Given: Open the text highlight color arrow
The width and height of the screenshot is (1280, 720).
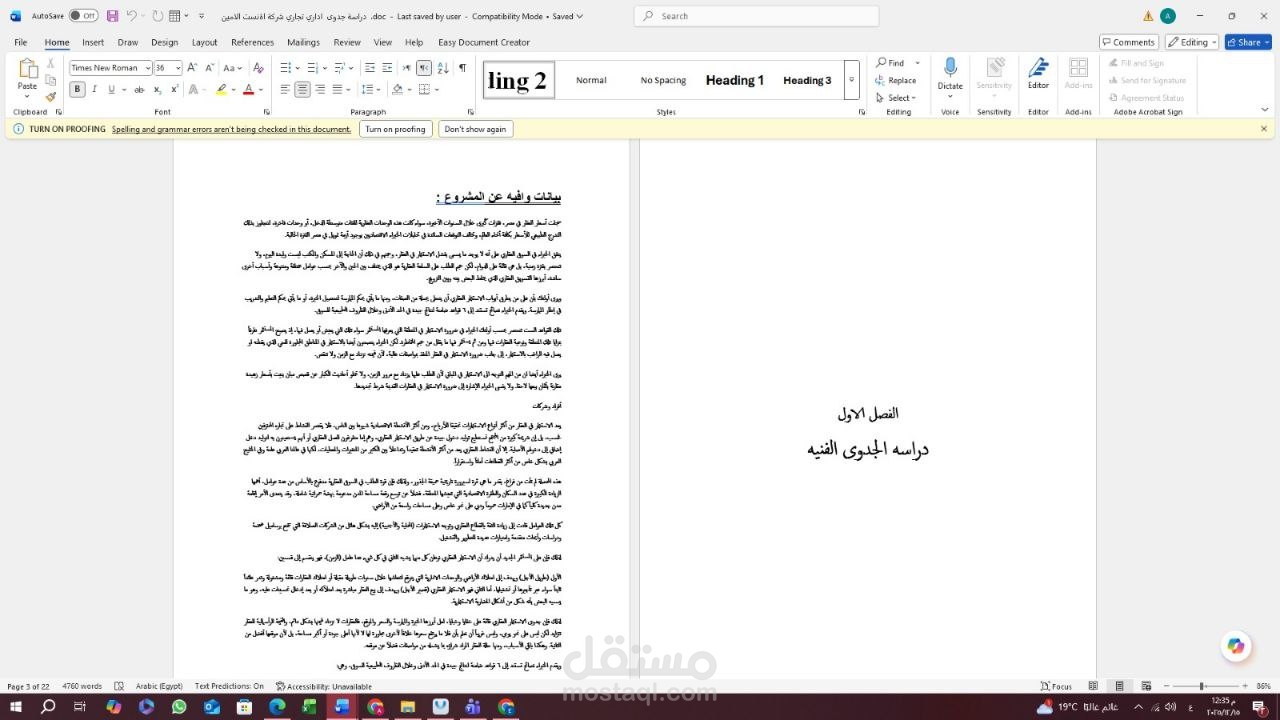Looking at the screenshot, I should [x=234, y=89].
